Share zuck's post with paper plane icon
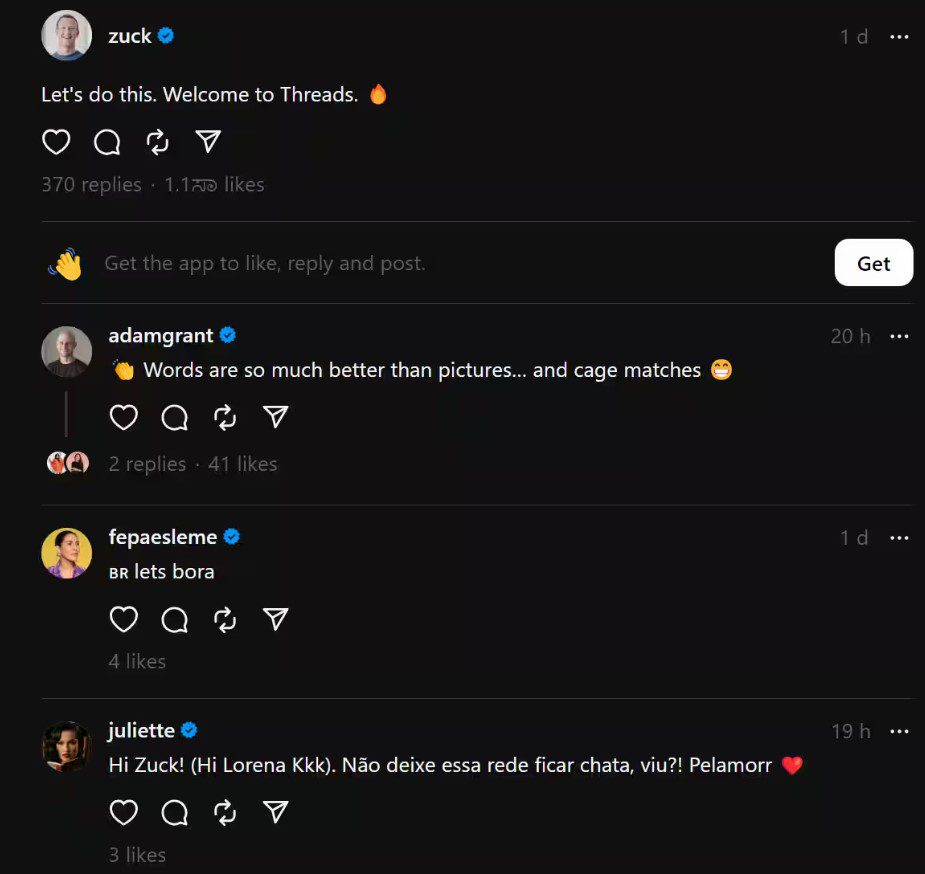The width and height of the screenshot is (925, 874). 208,142
